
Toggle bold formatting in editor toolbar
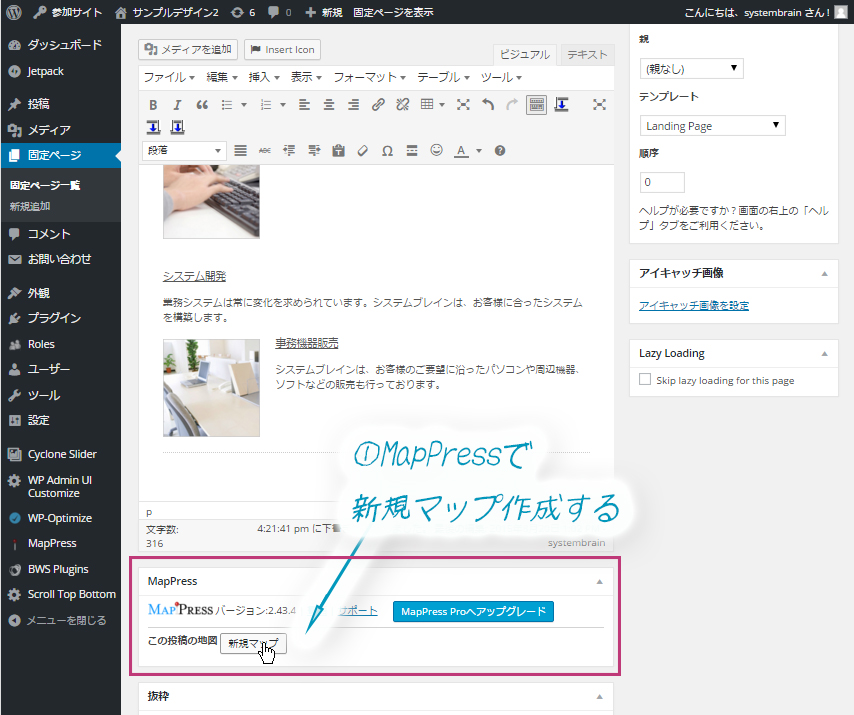click(153, 104)
